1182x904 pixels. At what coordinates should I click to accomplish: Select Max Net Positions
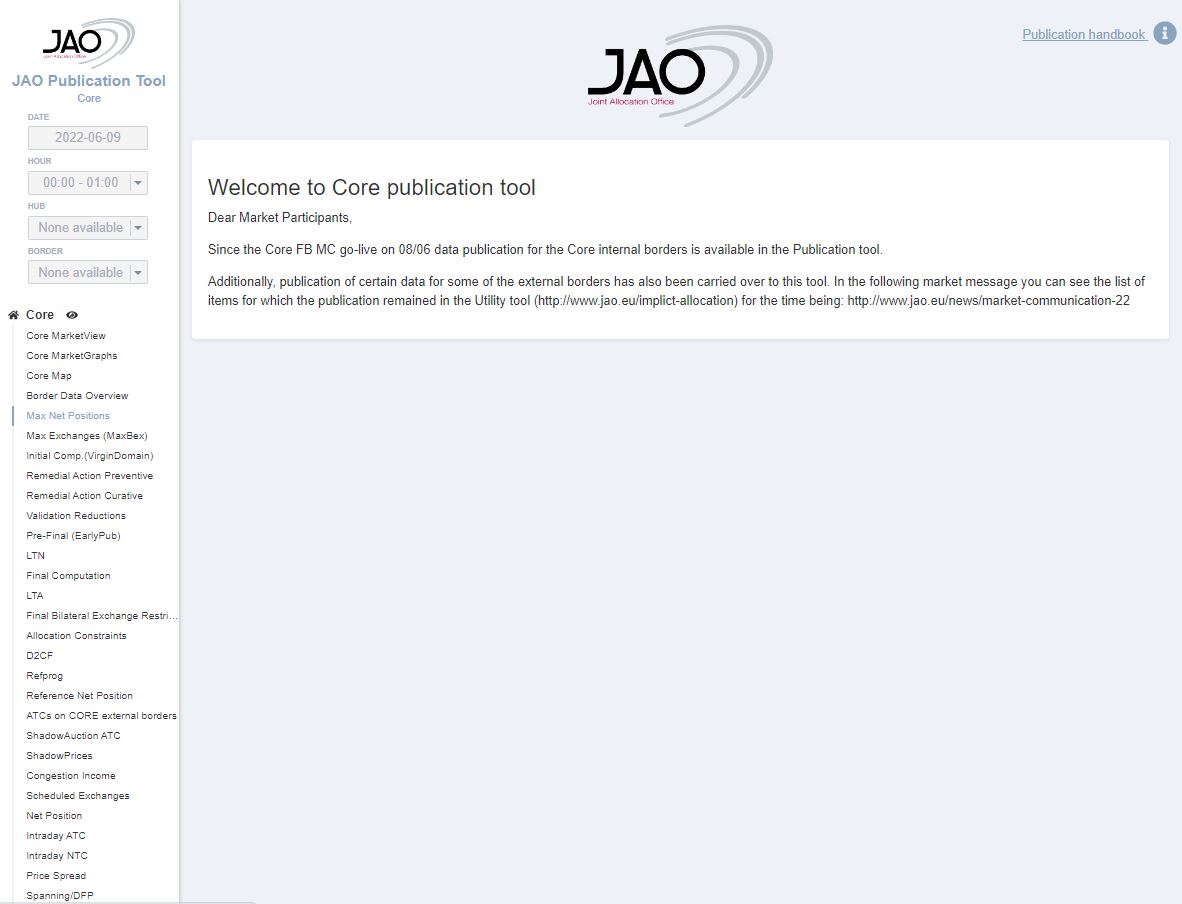[x=68, y=415]
